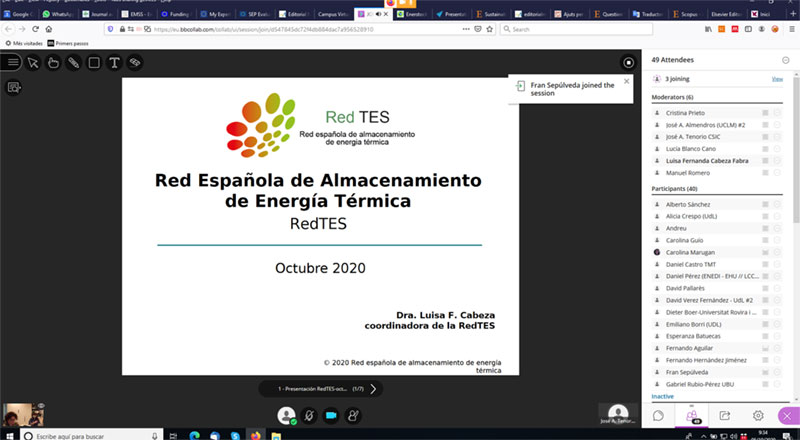
Task: Toggle the raise hand button
Action: click(353, 415)
